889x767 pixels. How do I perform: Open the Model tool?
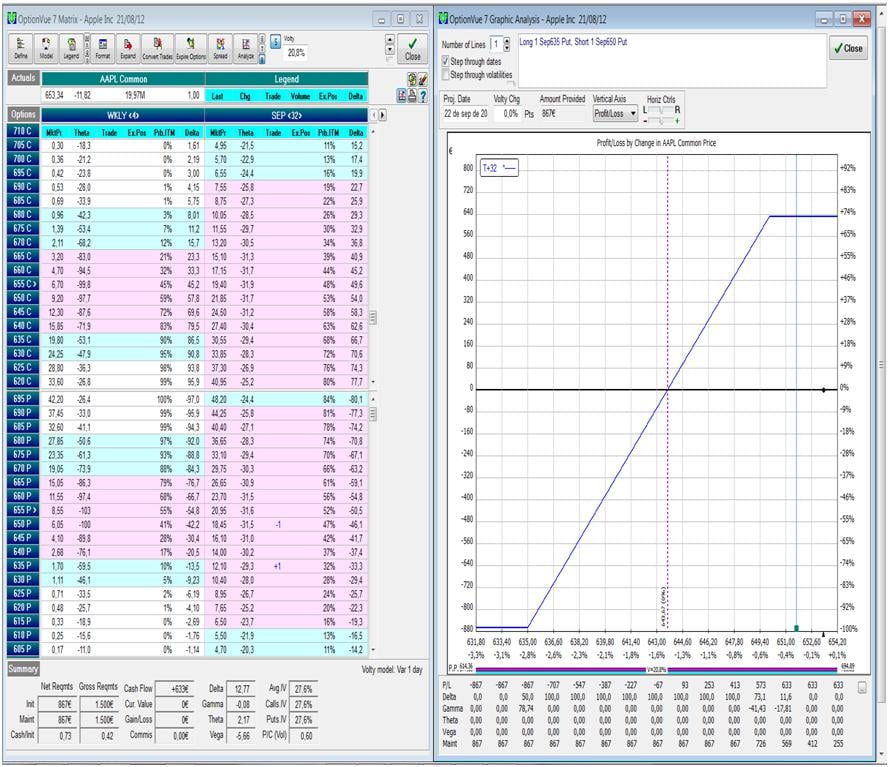tap(47, 48)
